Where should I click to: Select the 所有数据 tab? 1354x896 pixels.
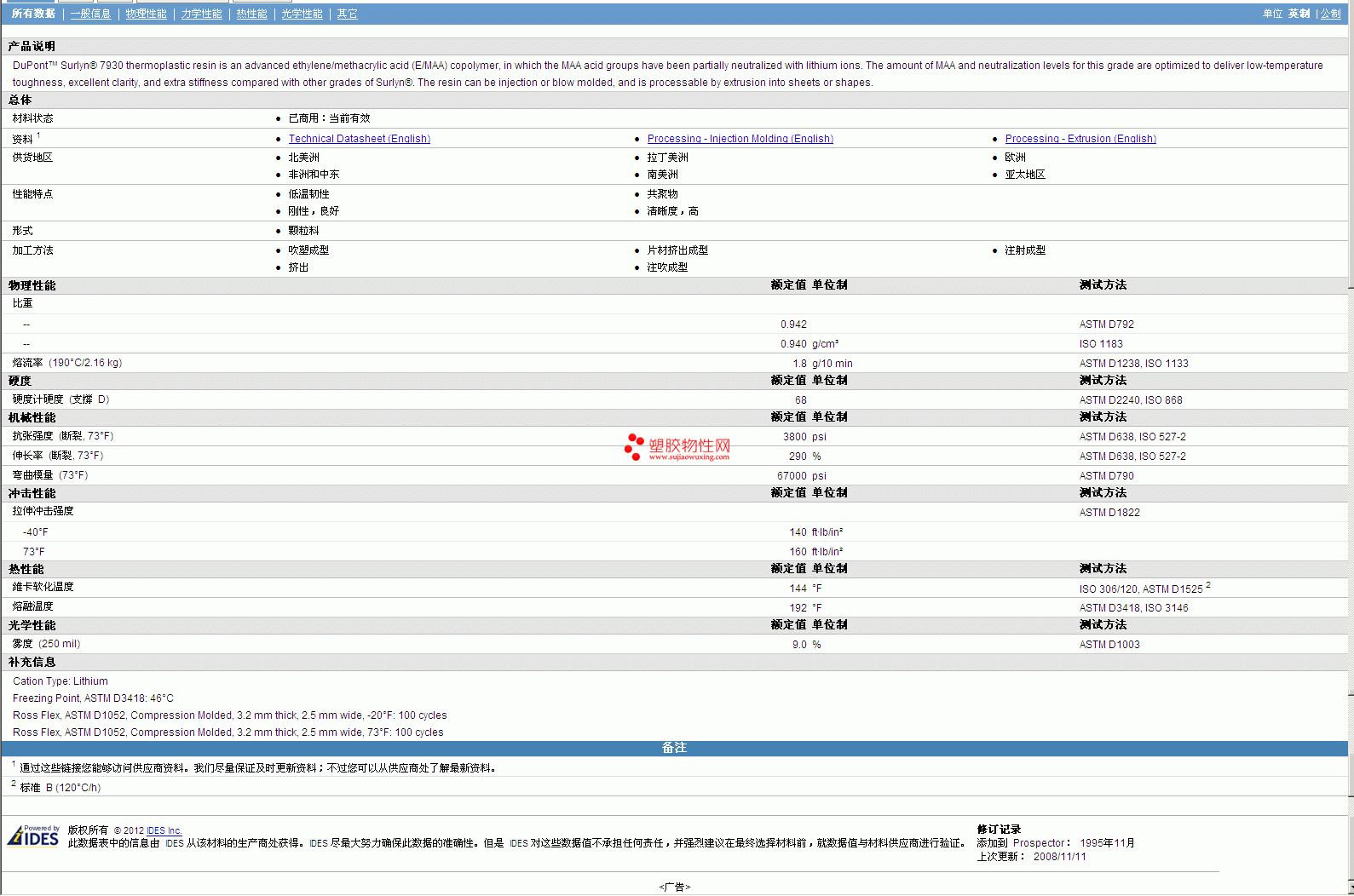coord(33,14)
